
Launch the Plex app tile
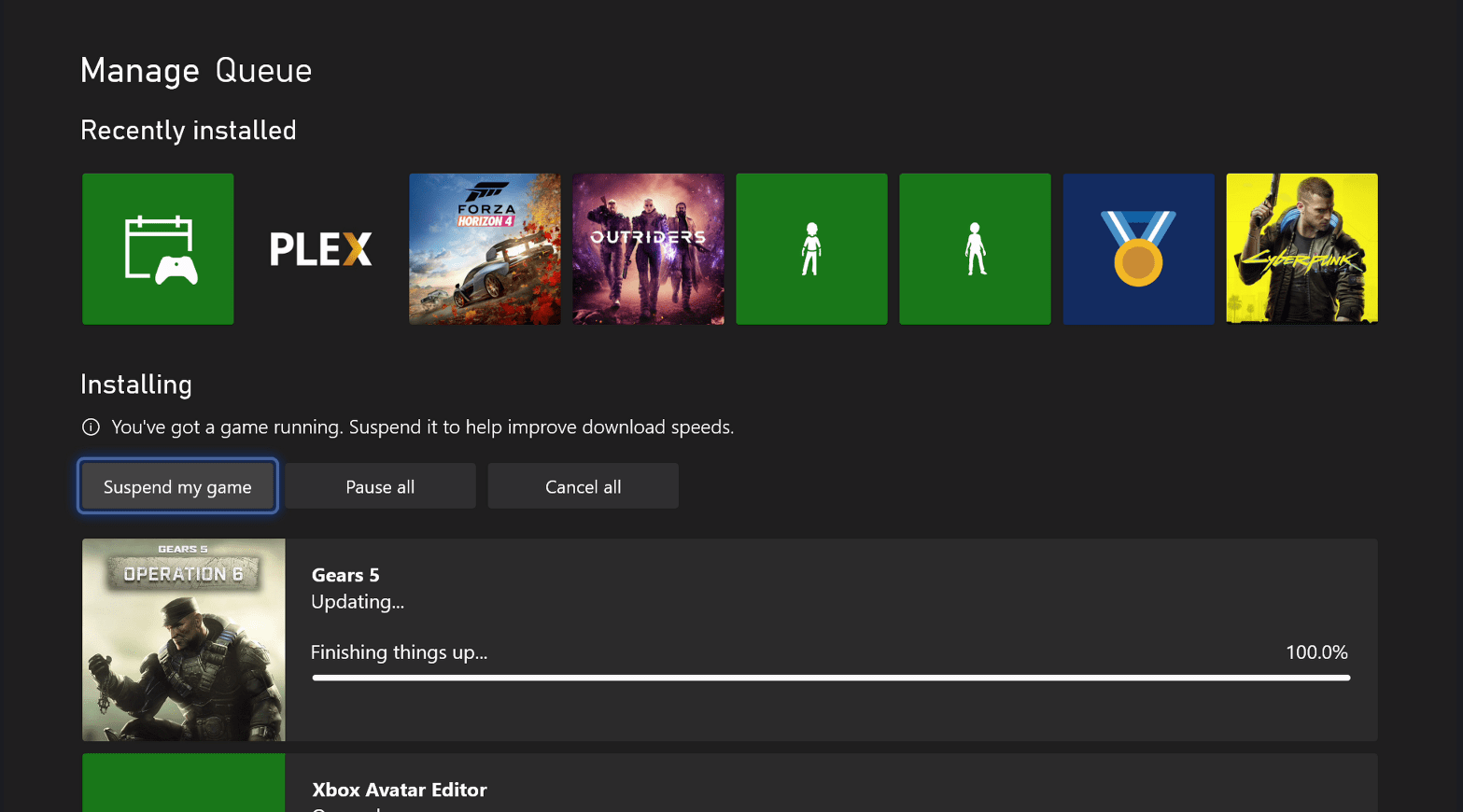point(320,248)
